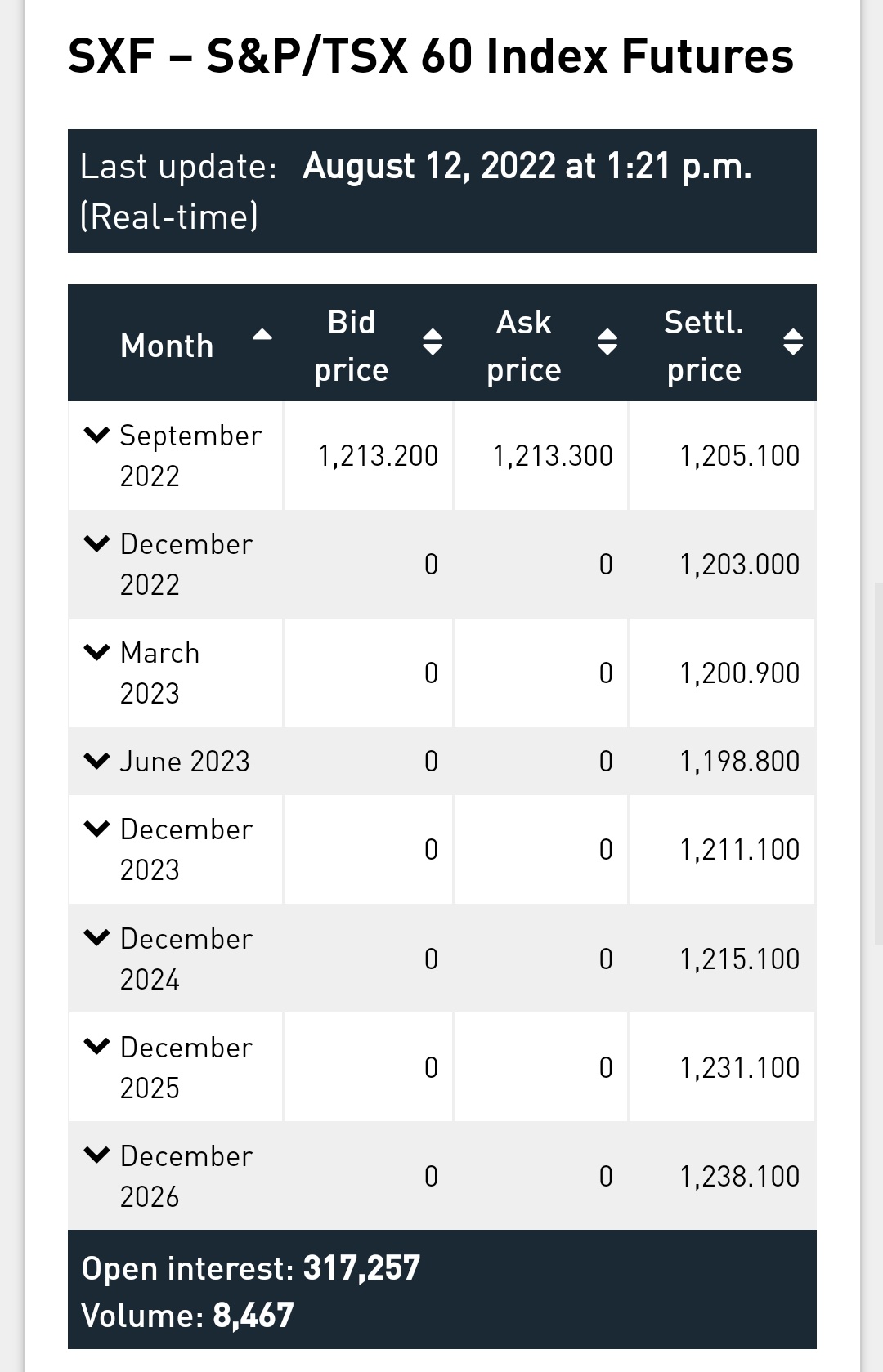Image resolution: width=883 pixels, height=1372 pixels.
Task: Select the December 2025 month label
Action: click(186, 1068)
